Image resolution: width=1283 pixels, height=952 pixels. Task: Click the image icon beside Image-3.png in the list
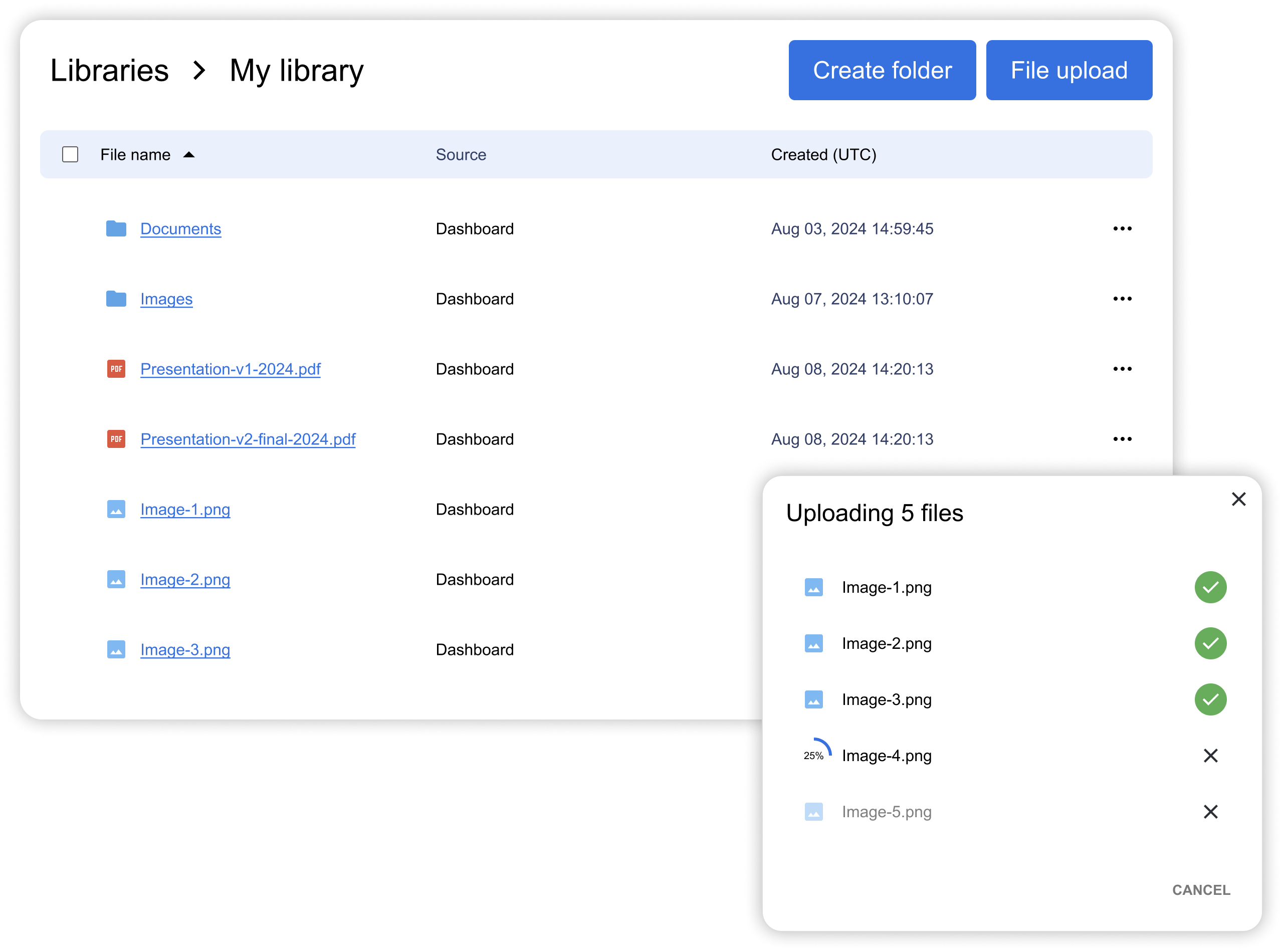pyautogui.click(x=116, y=649)
